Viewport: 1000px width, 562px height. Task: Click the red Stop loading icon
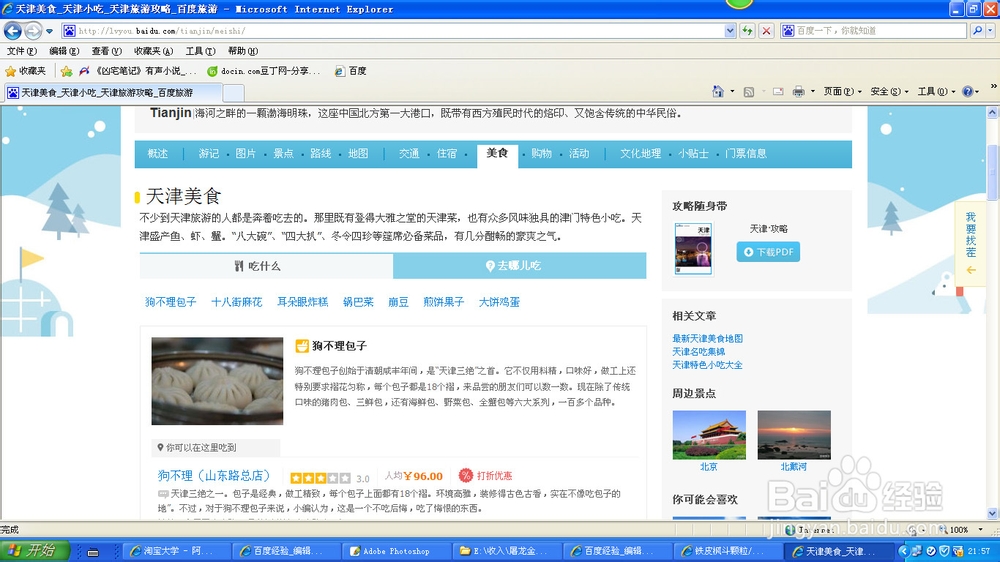point(767,31)
